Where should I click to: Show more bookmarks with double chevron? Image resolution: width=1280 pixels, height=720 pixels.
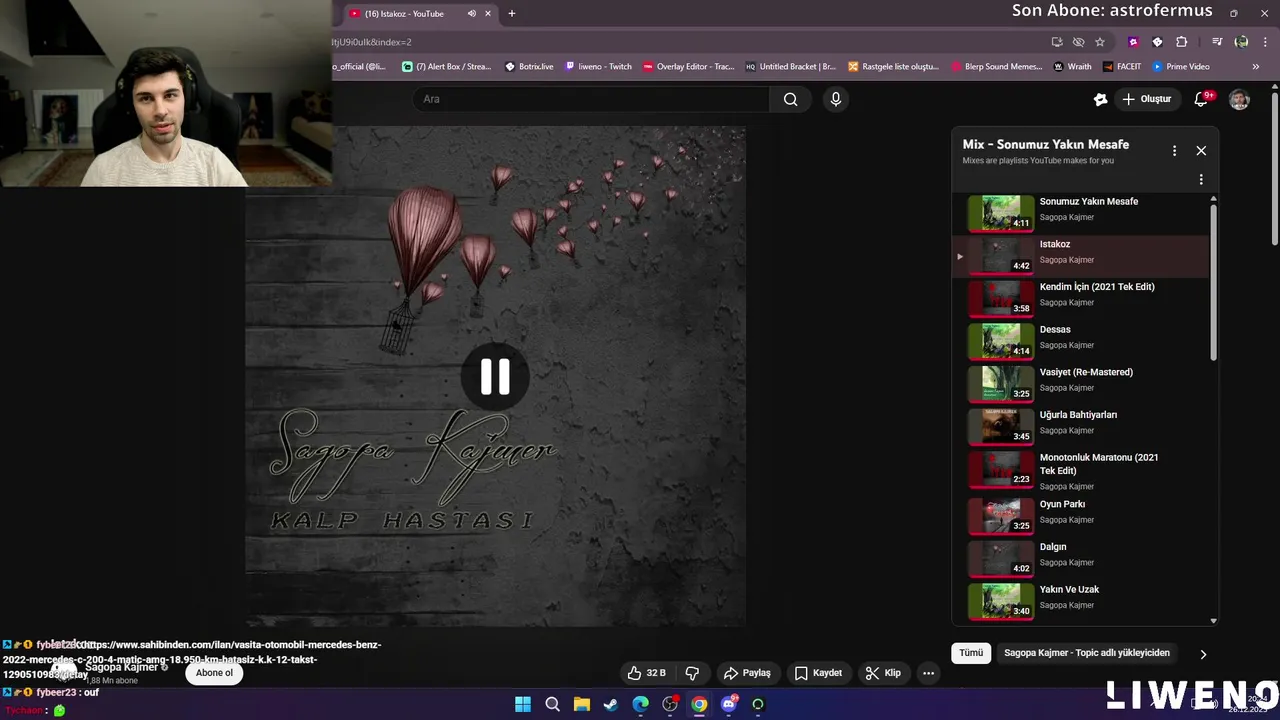[1256, 67]
